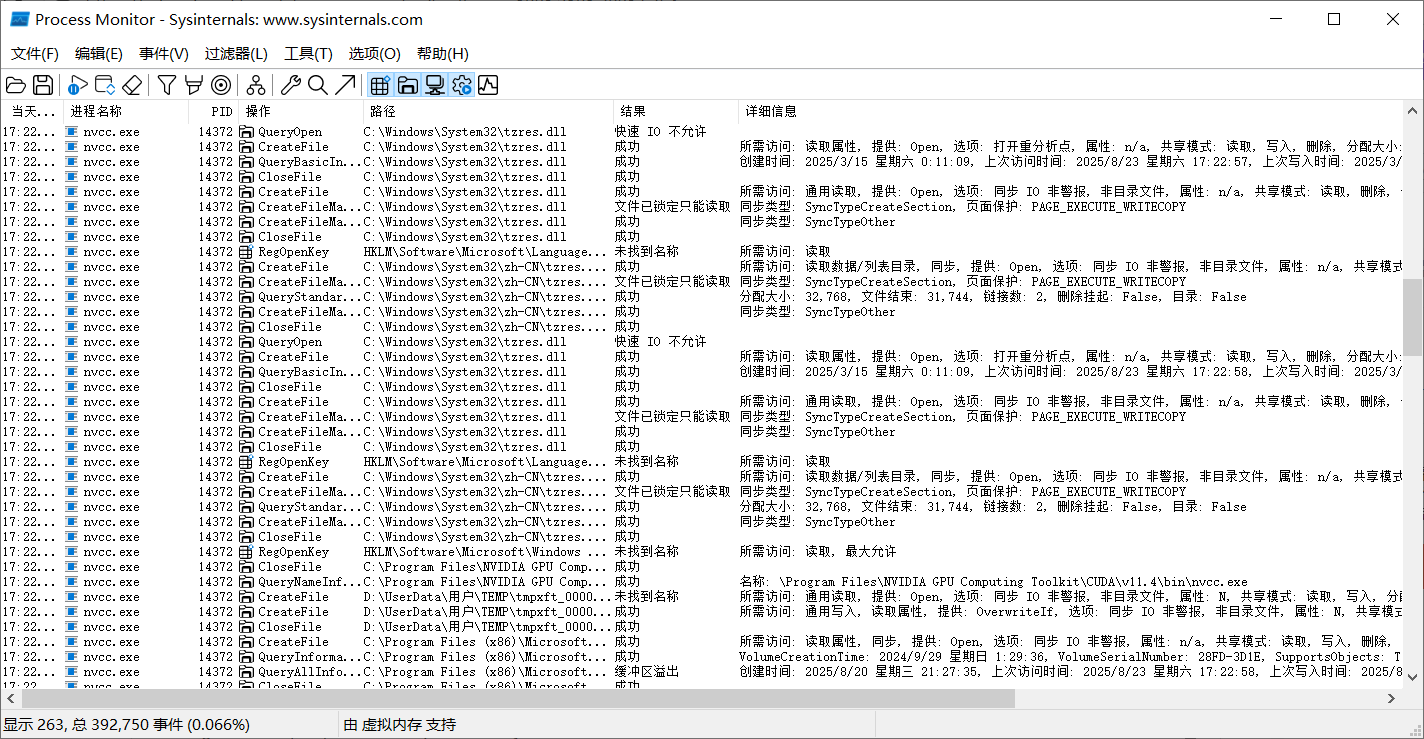Click the wrench Process Activity icon
The height and width of the screenshot is (739, 1424).
coord(291,85)
